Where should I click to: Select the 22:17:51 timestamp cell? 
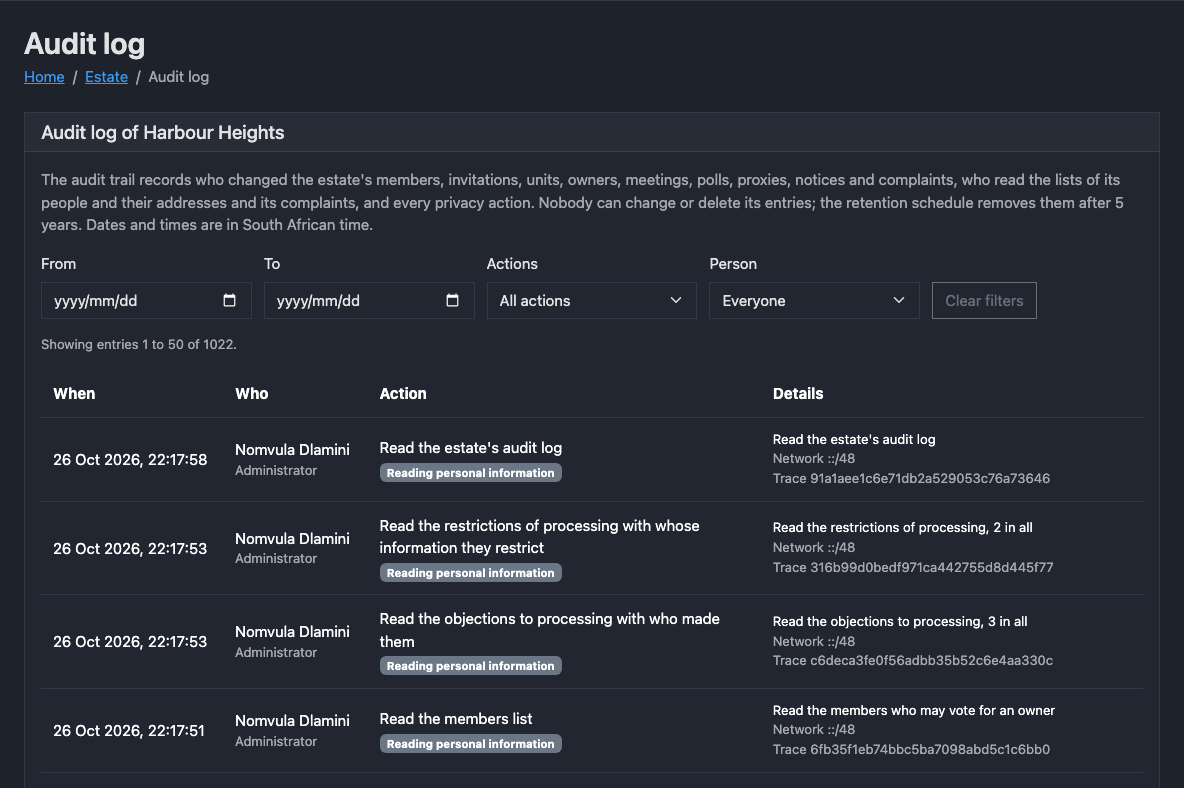(x=129, y=731)
